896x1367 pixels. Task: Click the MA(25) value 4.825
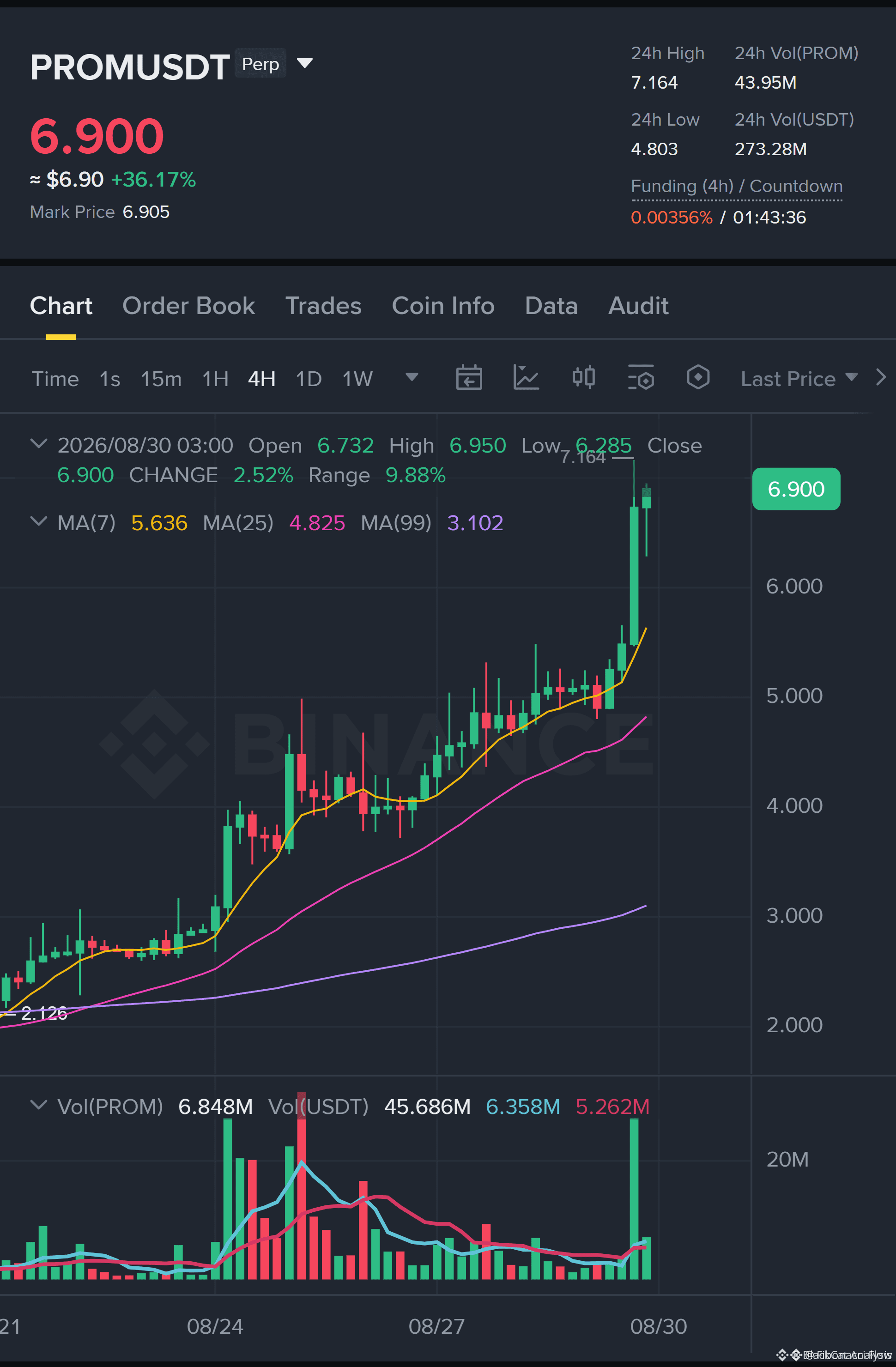[317, 523]
